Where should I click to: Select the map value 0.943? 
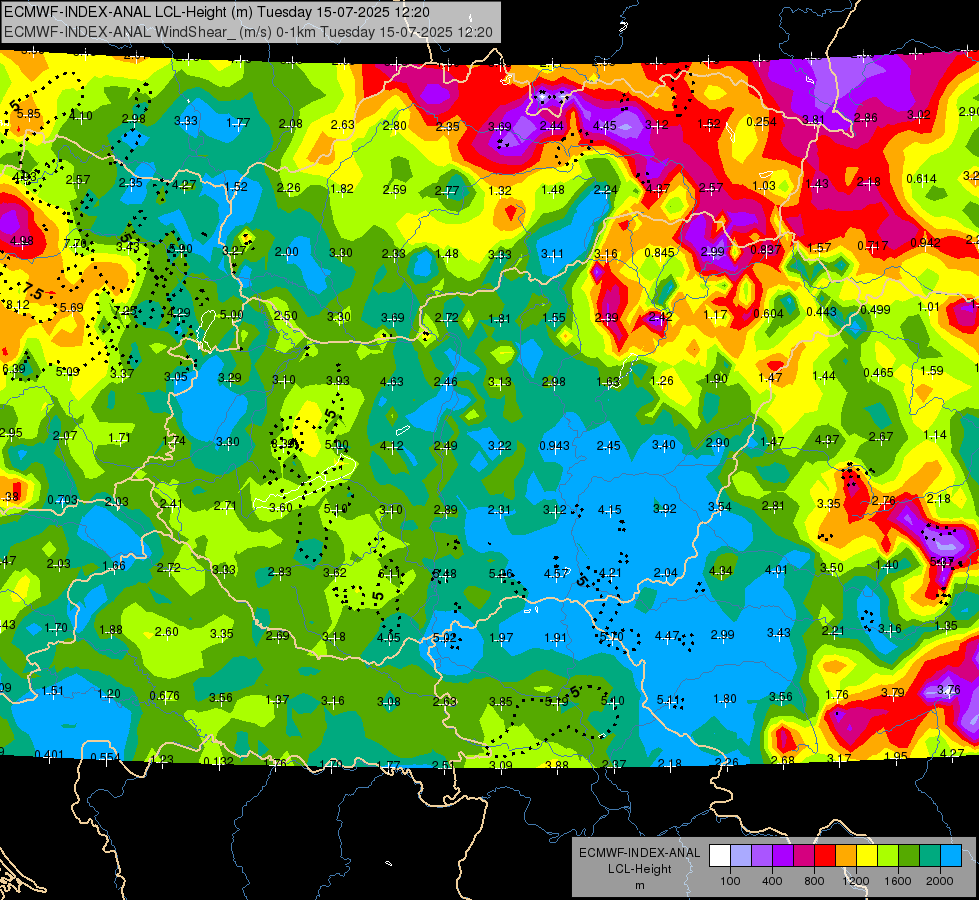554,445
